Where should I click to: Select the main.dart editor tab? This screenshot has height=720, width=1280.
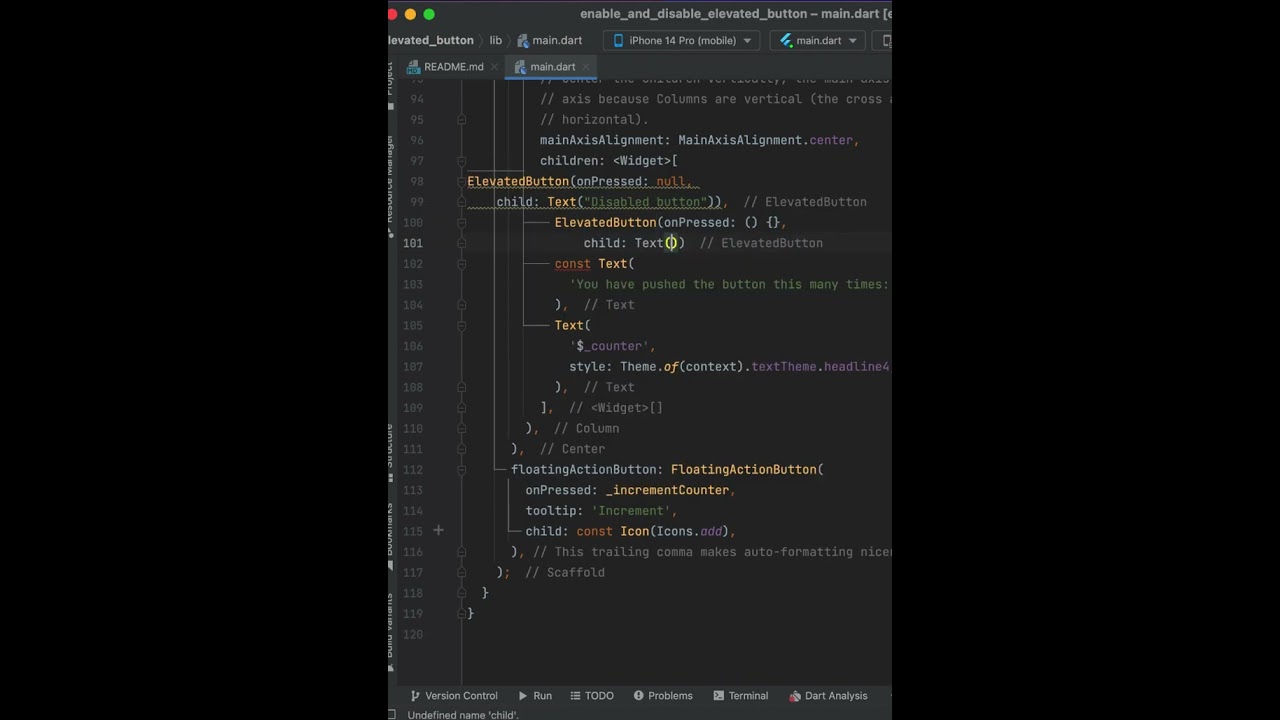pos(552,67)
